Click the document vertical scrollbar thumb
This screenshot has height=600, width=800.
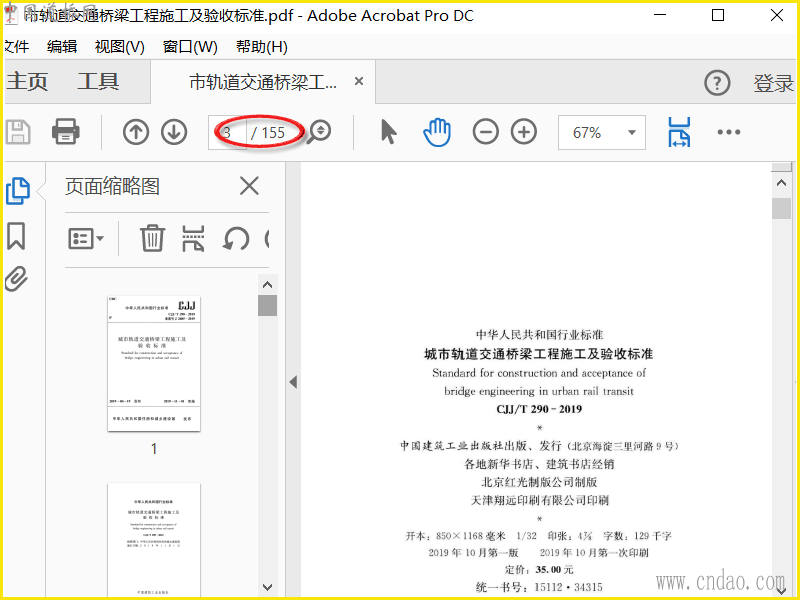781,208
